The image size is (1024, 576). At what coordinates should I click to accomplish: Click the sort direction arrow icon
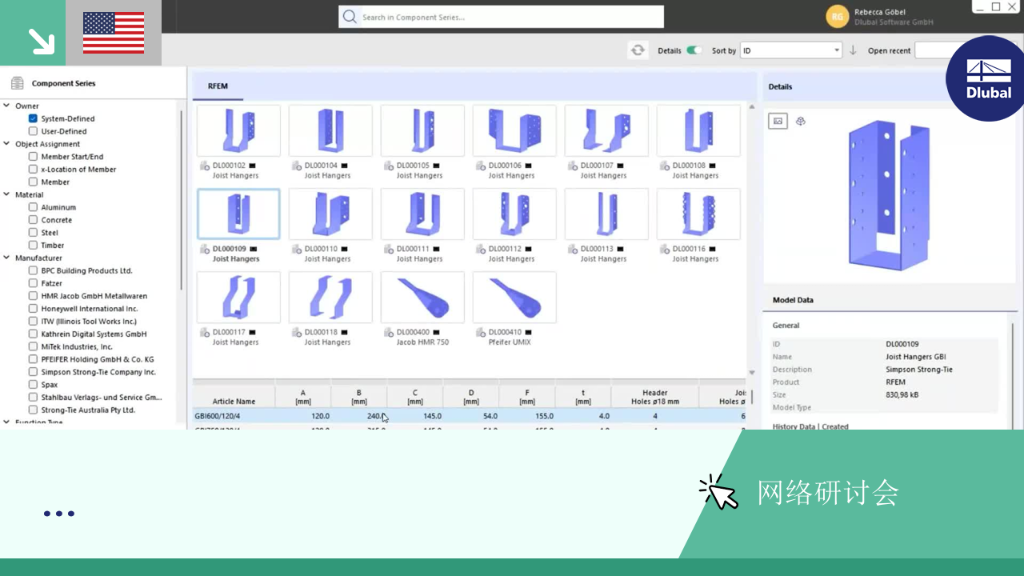coord(853,50)
